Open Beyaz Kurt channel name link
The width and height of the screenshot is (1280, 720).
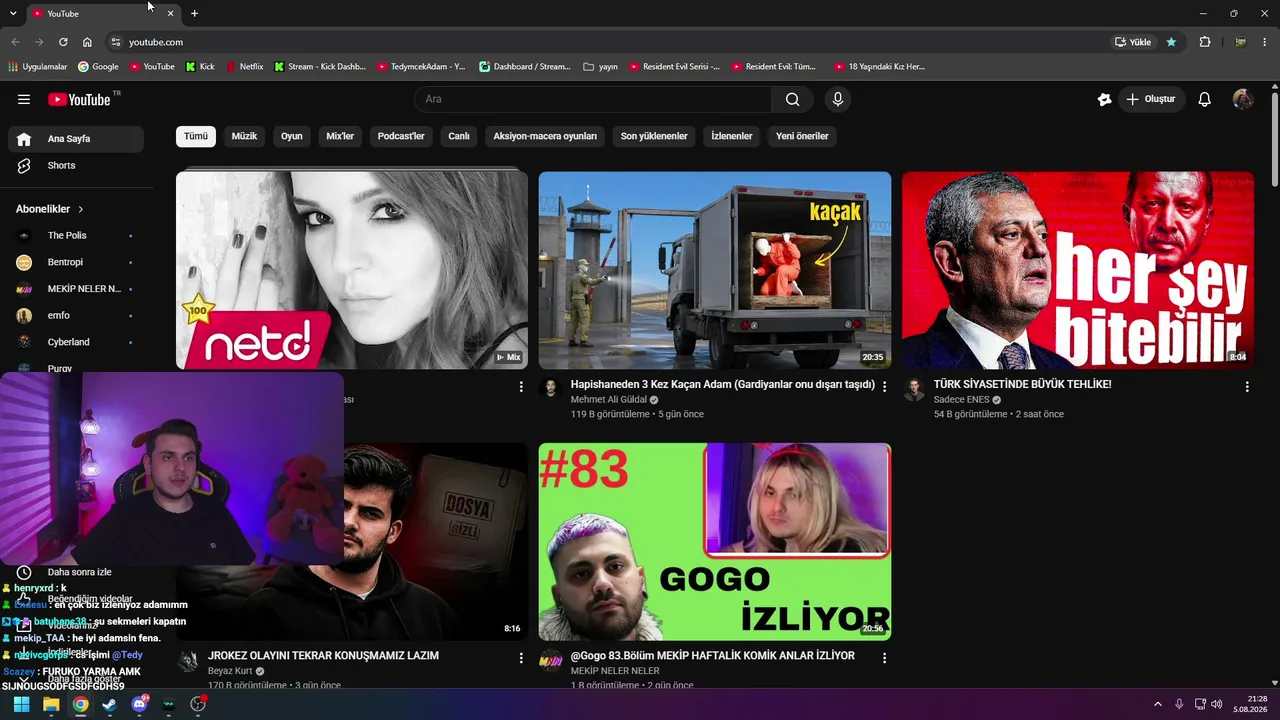pyautogui.click(x=230, y=671)
